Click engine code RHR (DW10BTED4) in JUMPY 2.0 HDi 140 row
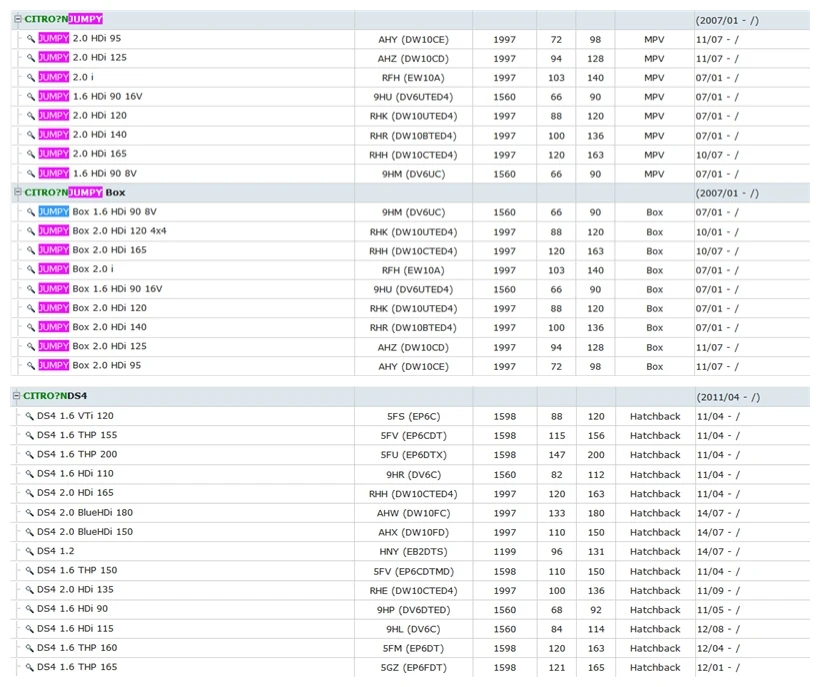This screenshot has width=820, height=687. 413,136
